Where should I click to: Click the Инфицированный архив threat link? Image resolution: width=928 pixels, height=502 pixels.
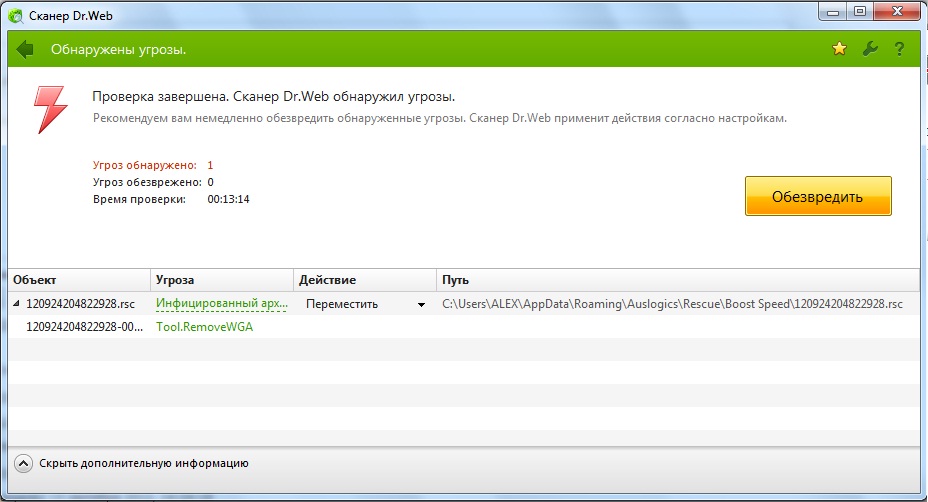tap(220, 304)
